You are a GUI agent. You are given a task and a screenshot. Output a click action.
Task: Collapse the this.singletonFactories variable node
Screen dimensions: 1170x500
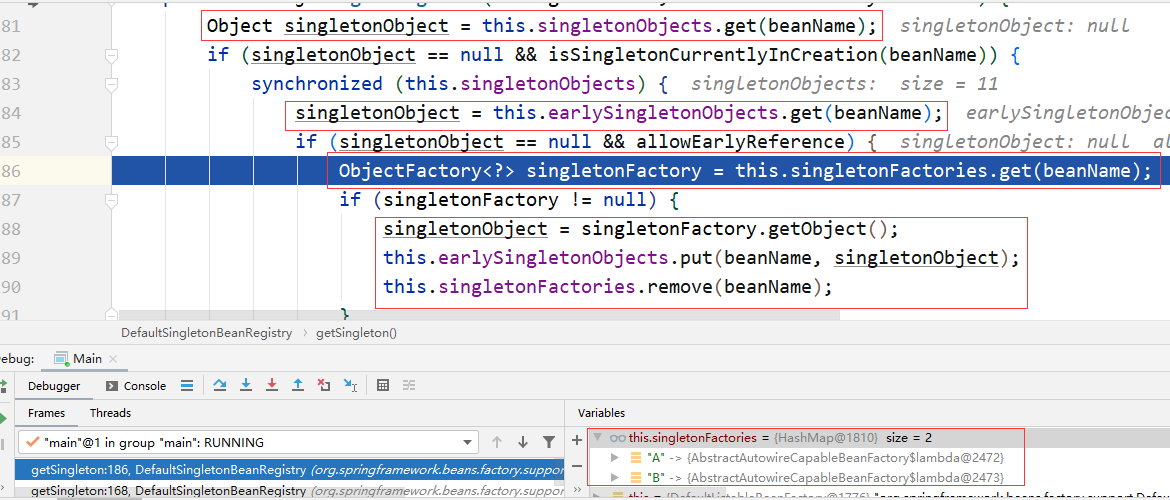[x=598, y=438]
